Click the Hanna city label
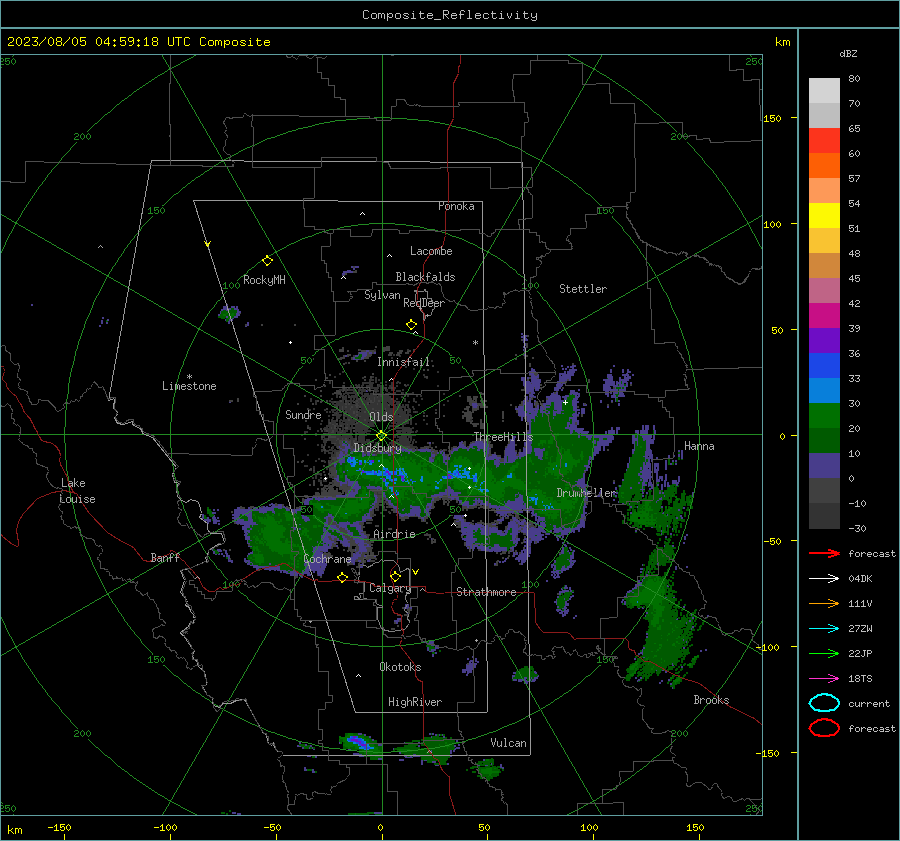 (x=699, y=446)
